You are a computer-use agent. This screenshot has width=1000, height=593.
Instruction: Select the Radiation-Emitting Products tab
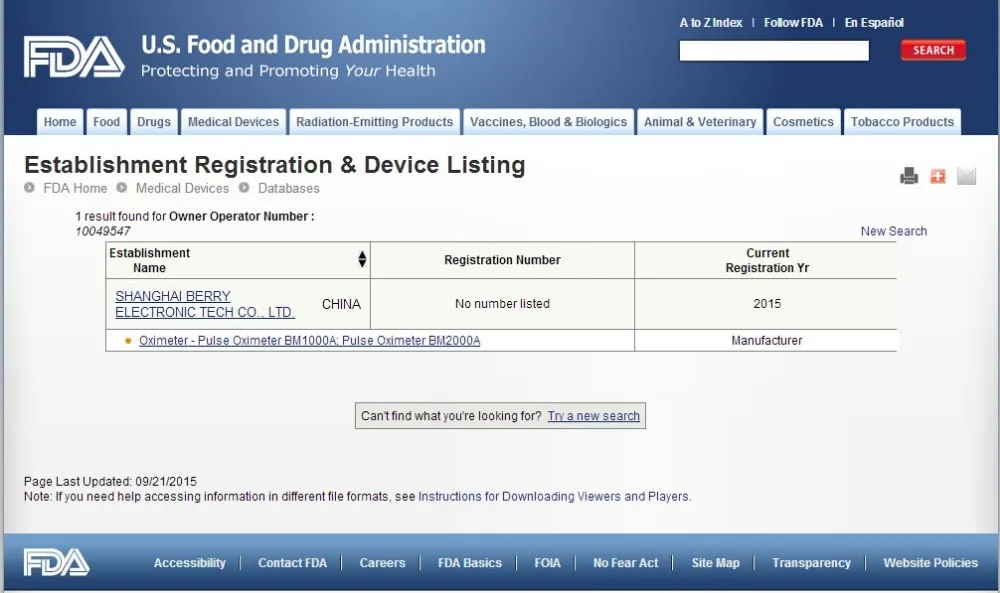[374, 122]
